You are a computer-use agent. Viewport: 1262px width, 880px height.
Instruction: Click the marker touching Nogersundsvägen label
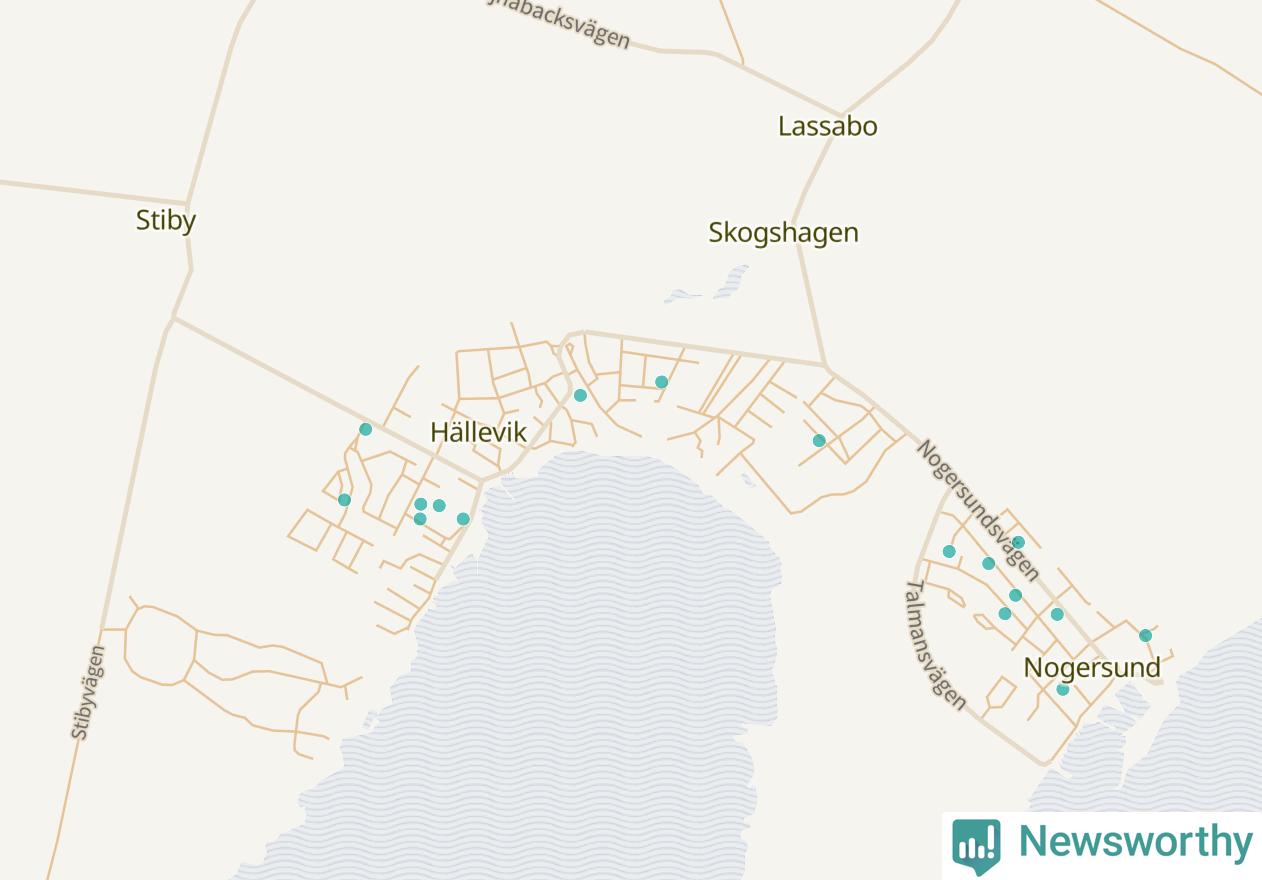tap(1018, 543)
